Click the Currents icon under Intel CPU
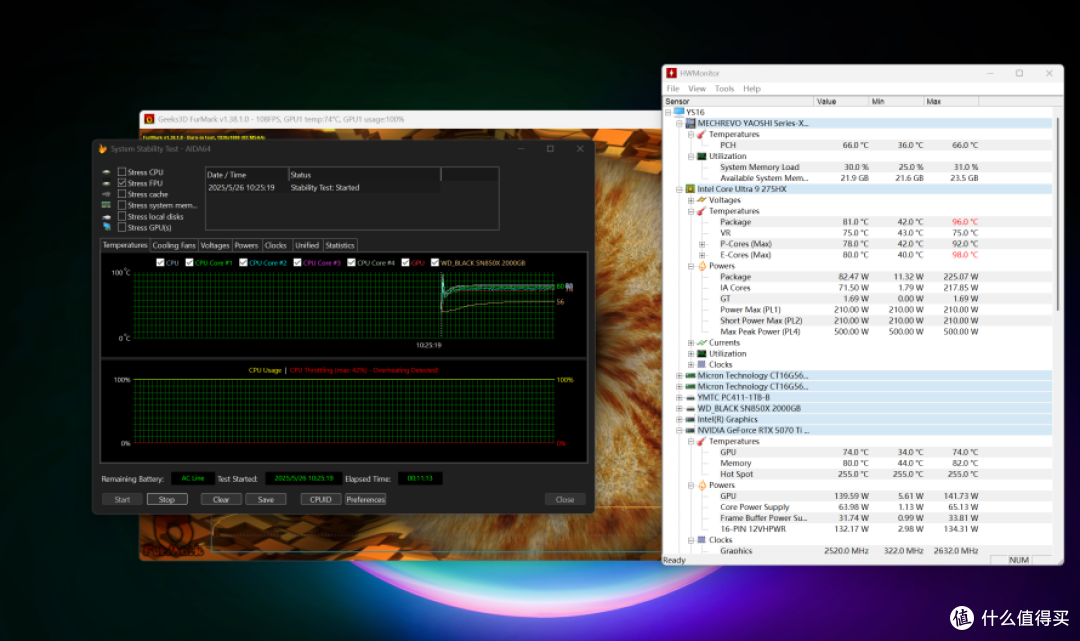The width and height of the screenshot is (1080, 641). click(x=702, y=342)
